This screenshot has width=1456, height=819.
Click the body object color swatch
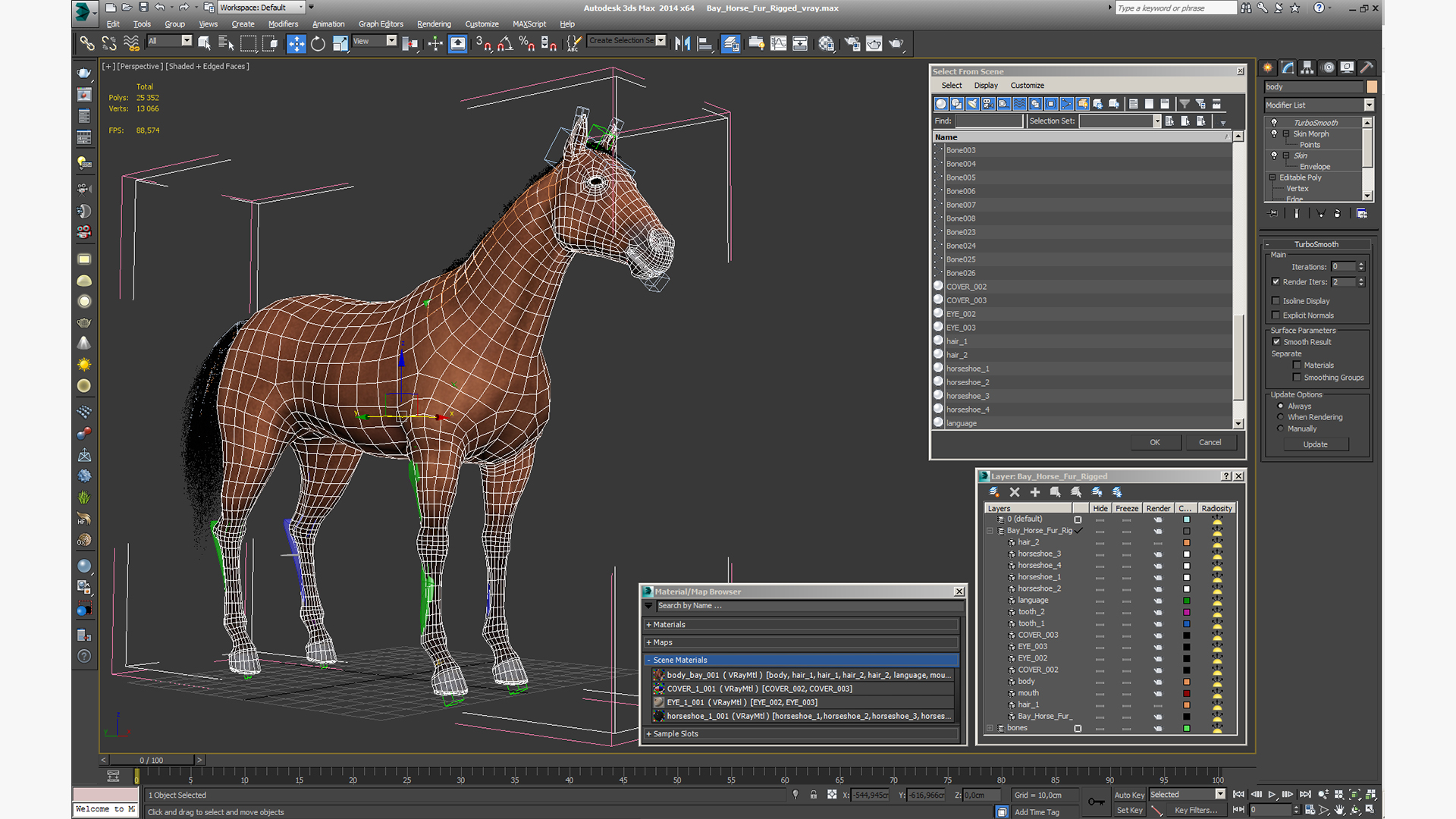(1372, 86)
